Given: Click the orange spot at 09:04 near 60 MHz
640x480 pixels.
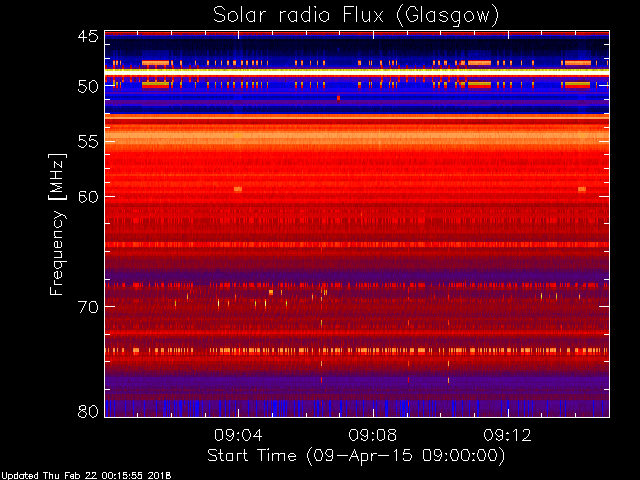Looking at the screenshot, I should (238, 189).
